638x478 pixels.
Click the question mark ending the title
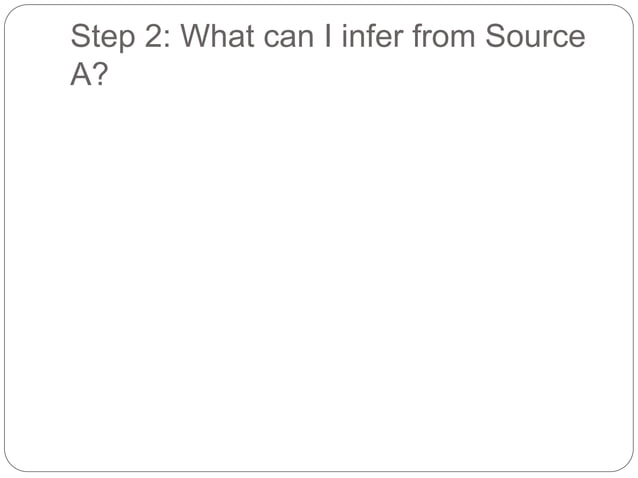[x=100, y=75]
